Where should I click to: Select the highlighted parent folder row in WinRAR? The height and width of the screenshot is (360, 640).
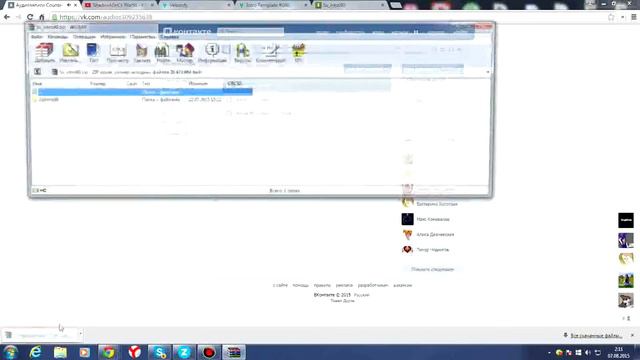click(142, 92)
